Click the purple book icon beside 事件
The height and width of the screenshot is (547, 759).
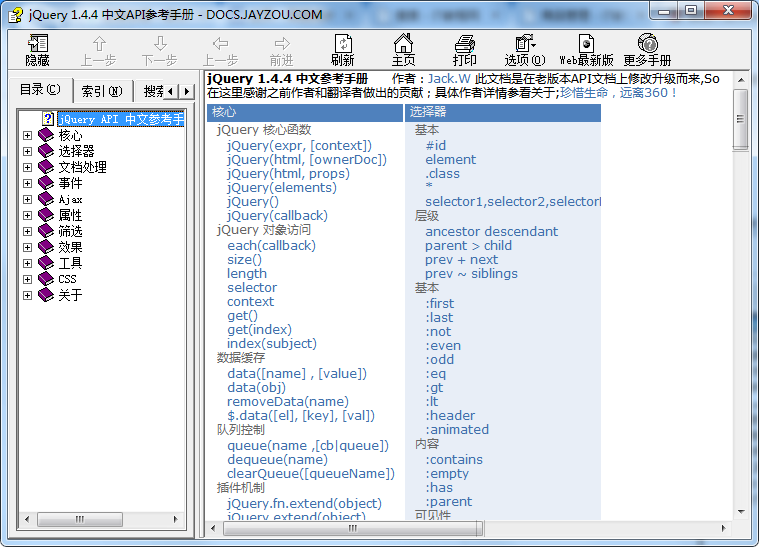coord(45,183)
